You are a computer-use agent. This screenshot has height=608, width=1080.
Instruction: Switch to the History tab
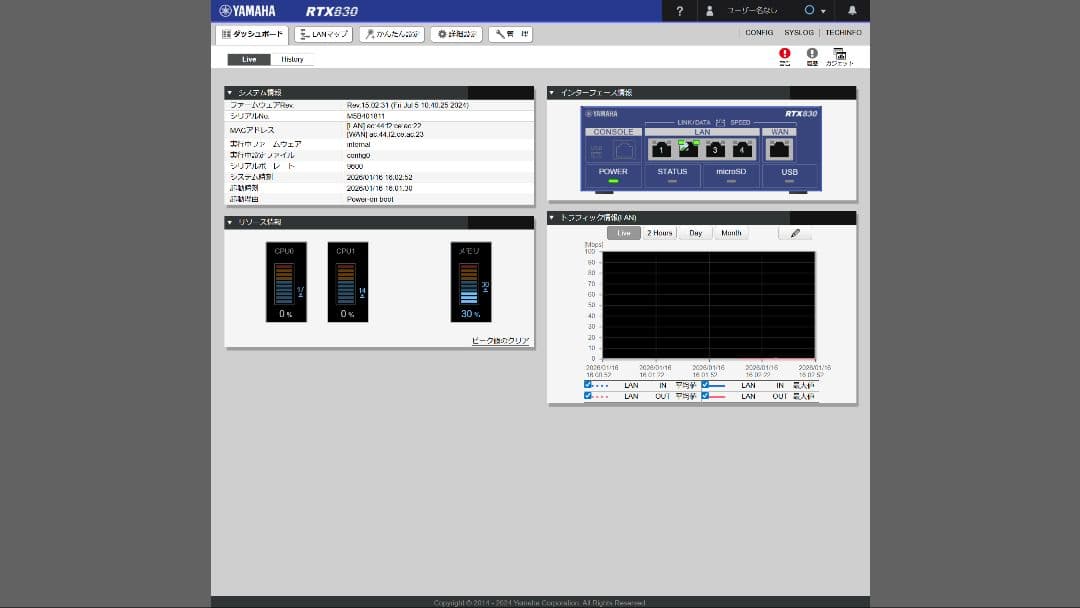pos(292,59)
